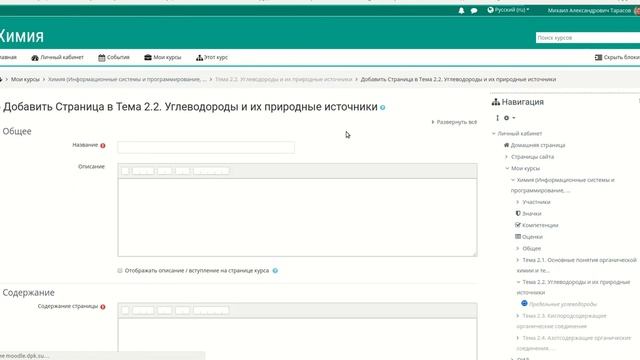The width and height of the screenshot is (640, 360).
Task: Click first toolbar button of Содержание editor
Action: pyautogui.click(x=125, y=311)
